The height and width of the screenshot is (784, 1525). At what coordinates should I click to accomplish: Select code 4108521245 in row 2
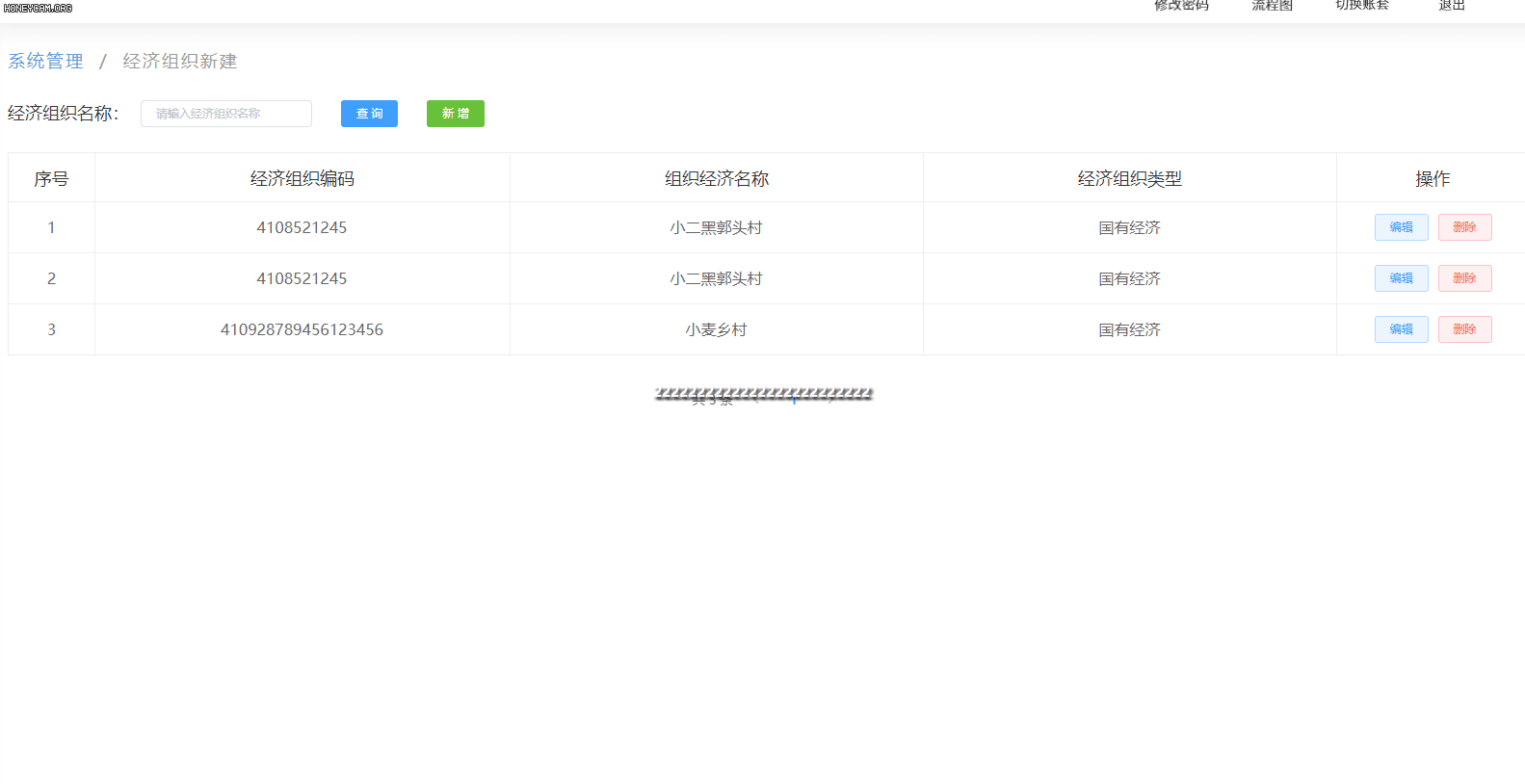pos(302,278)
